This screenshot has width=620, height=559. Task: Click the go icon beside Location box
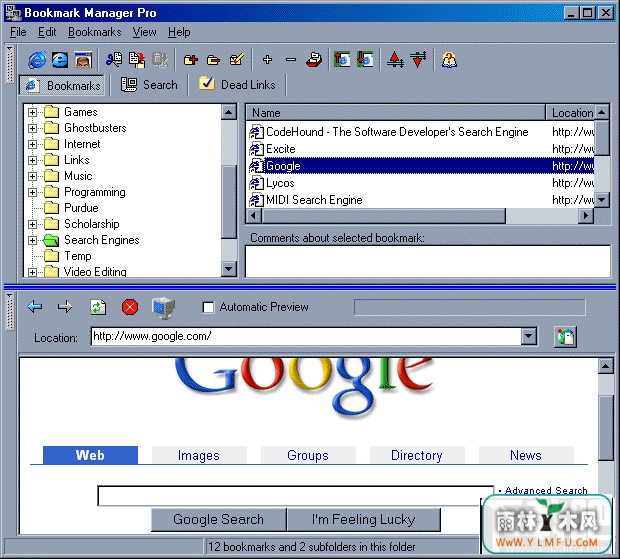[565, 337]
